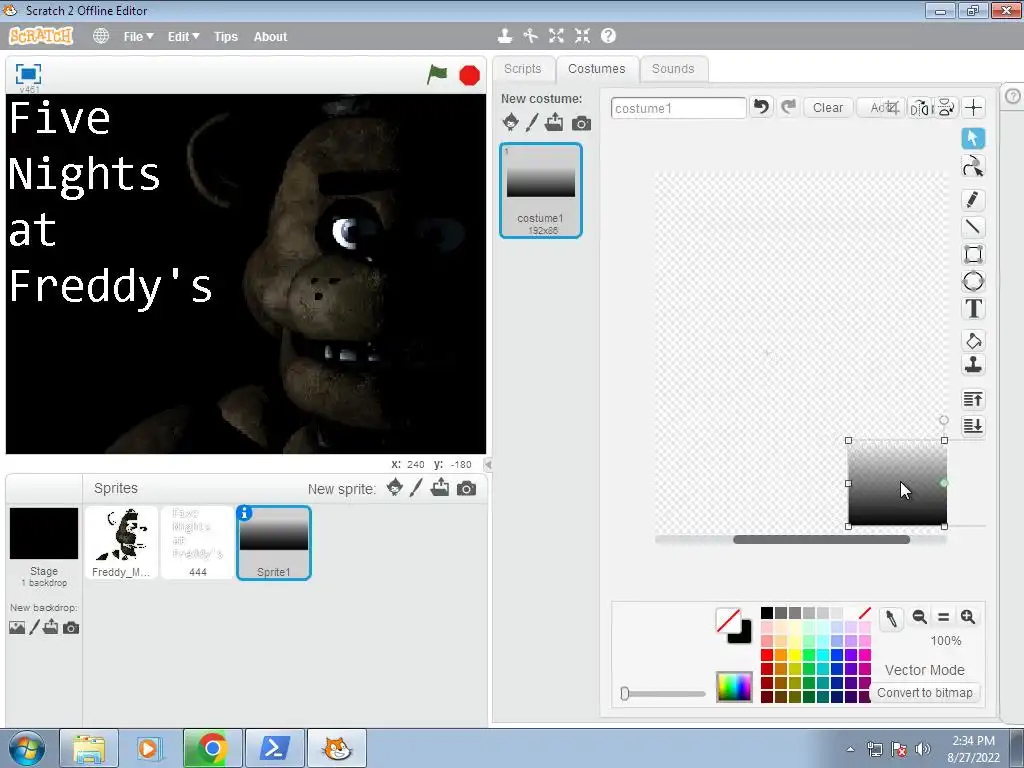Activate the arrow Select tool in paint editor

click(973, 138)
